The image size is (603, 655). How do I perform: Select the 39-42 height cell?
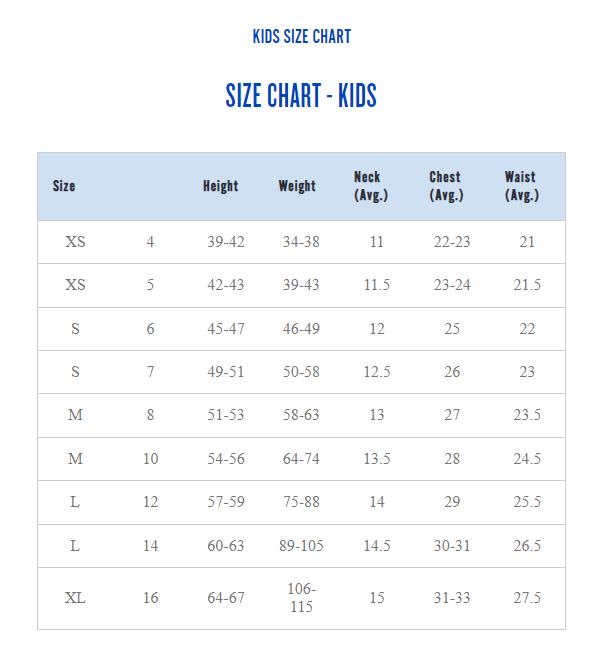click(225, 242)
